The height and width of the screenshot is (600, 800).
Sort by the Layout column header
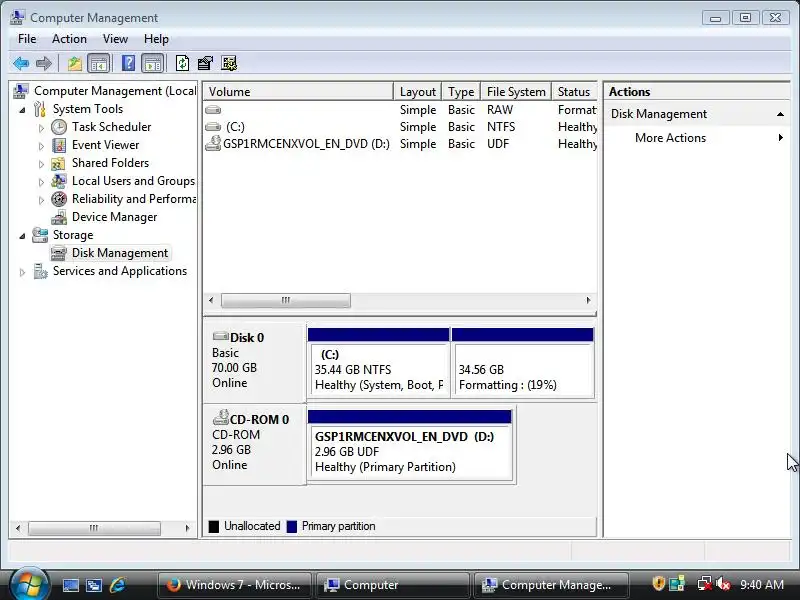[x=417, y=91]
